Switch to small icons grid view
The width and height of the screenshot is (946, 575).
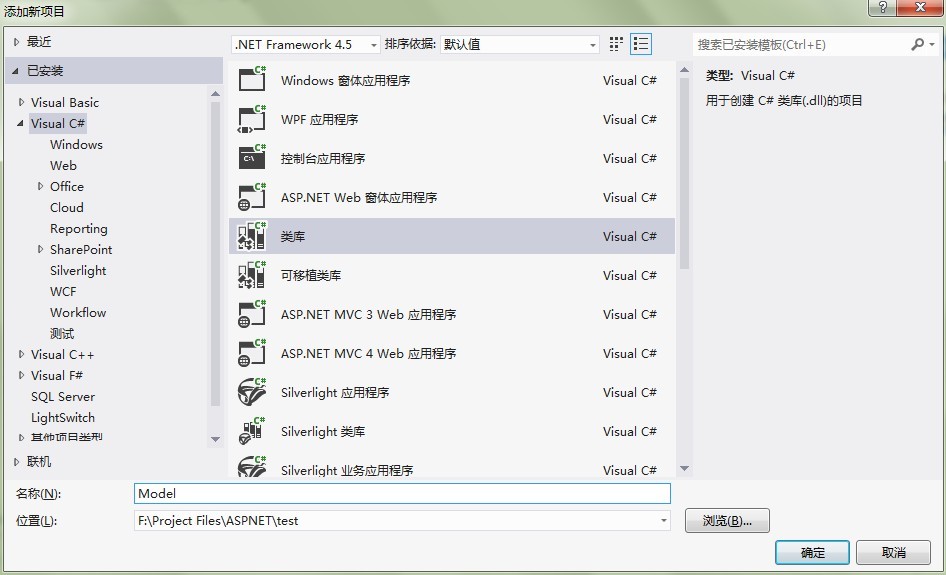pos(616,44)
